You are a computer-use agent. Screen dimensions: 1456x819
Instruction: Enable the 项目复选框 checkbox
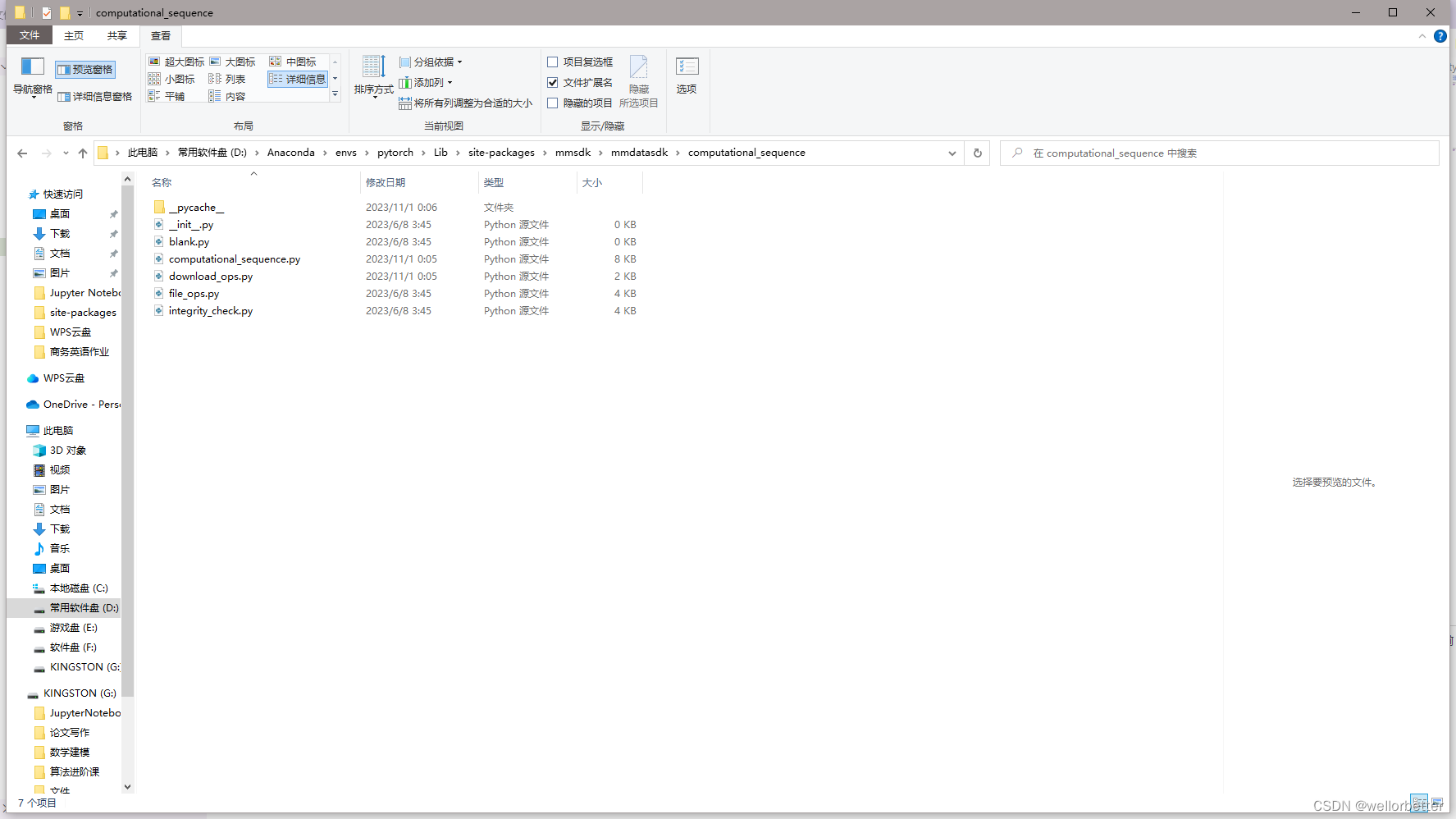click(552, 62)
